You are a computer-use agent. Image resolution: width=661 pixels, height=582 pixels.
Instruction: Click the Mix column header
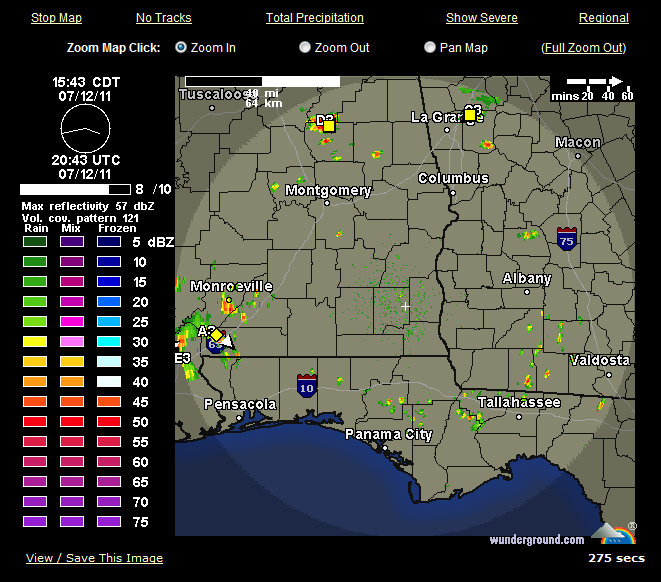(x=71, y=228)
